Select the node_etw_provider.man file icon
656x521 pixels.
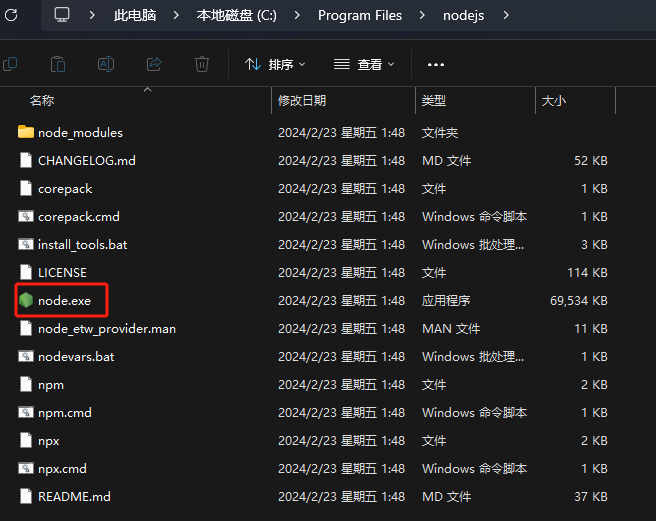click(x=26, y=328)
